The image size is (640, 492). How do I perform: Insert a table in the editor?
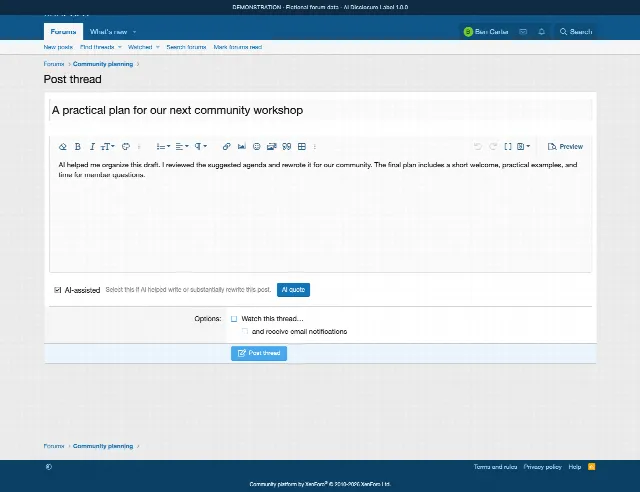click(x=302, y=147)
